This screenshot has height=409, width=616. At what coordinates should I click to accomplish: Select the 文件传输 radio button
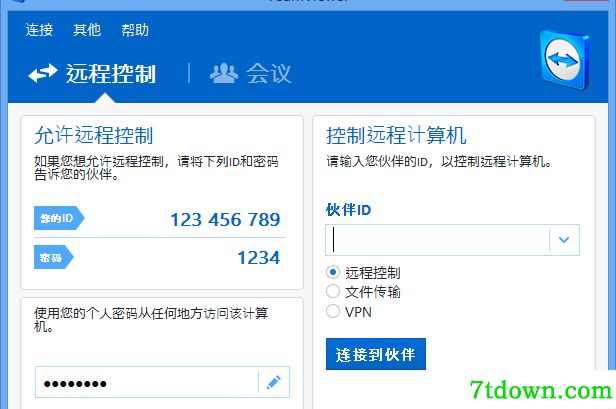(333, 291)
